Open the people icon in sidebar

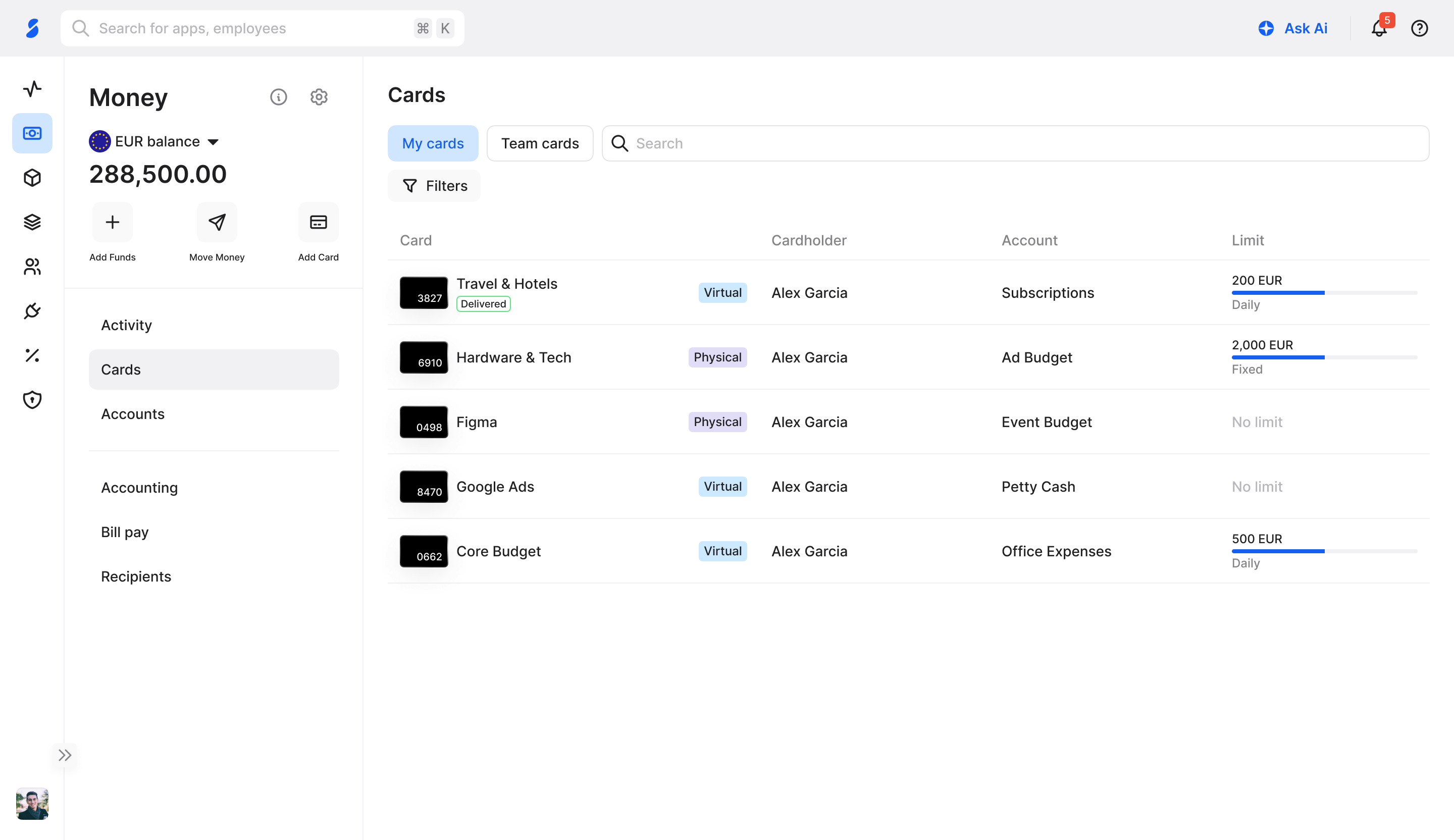(x=32, y=267)
